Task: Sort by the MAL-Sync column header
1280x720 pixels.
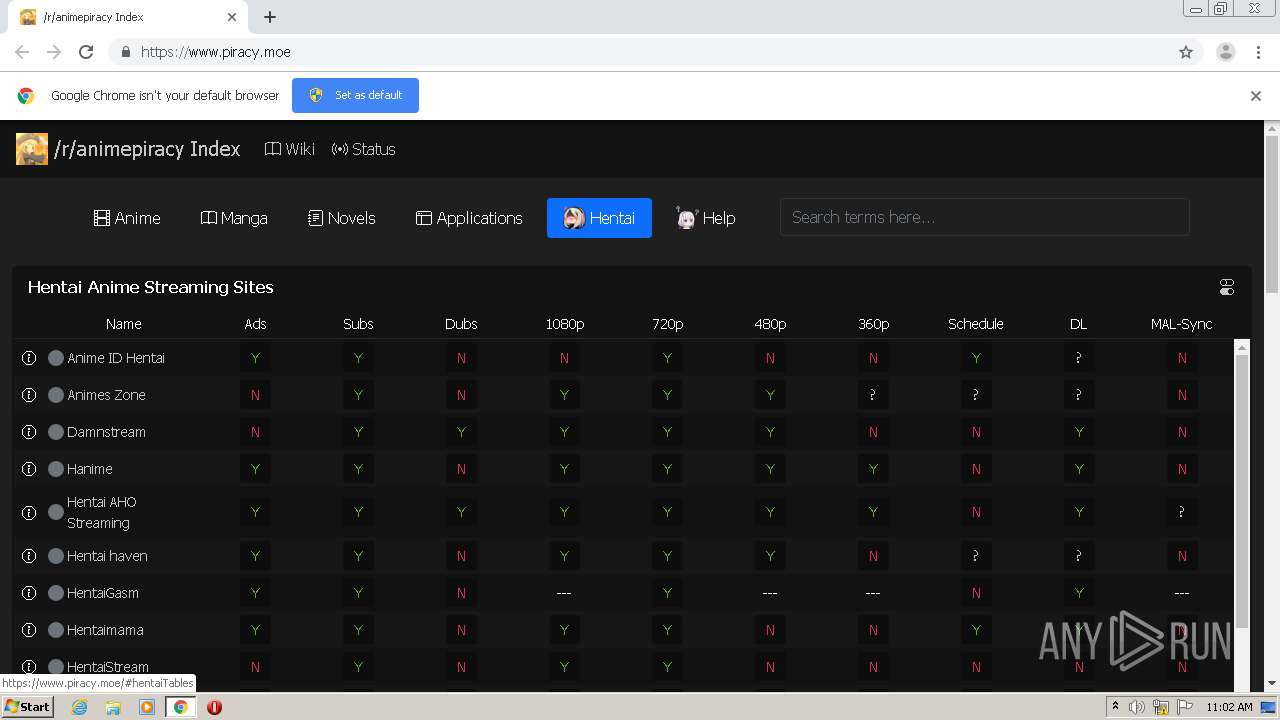Action: pos(1181,324)
